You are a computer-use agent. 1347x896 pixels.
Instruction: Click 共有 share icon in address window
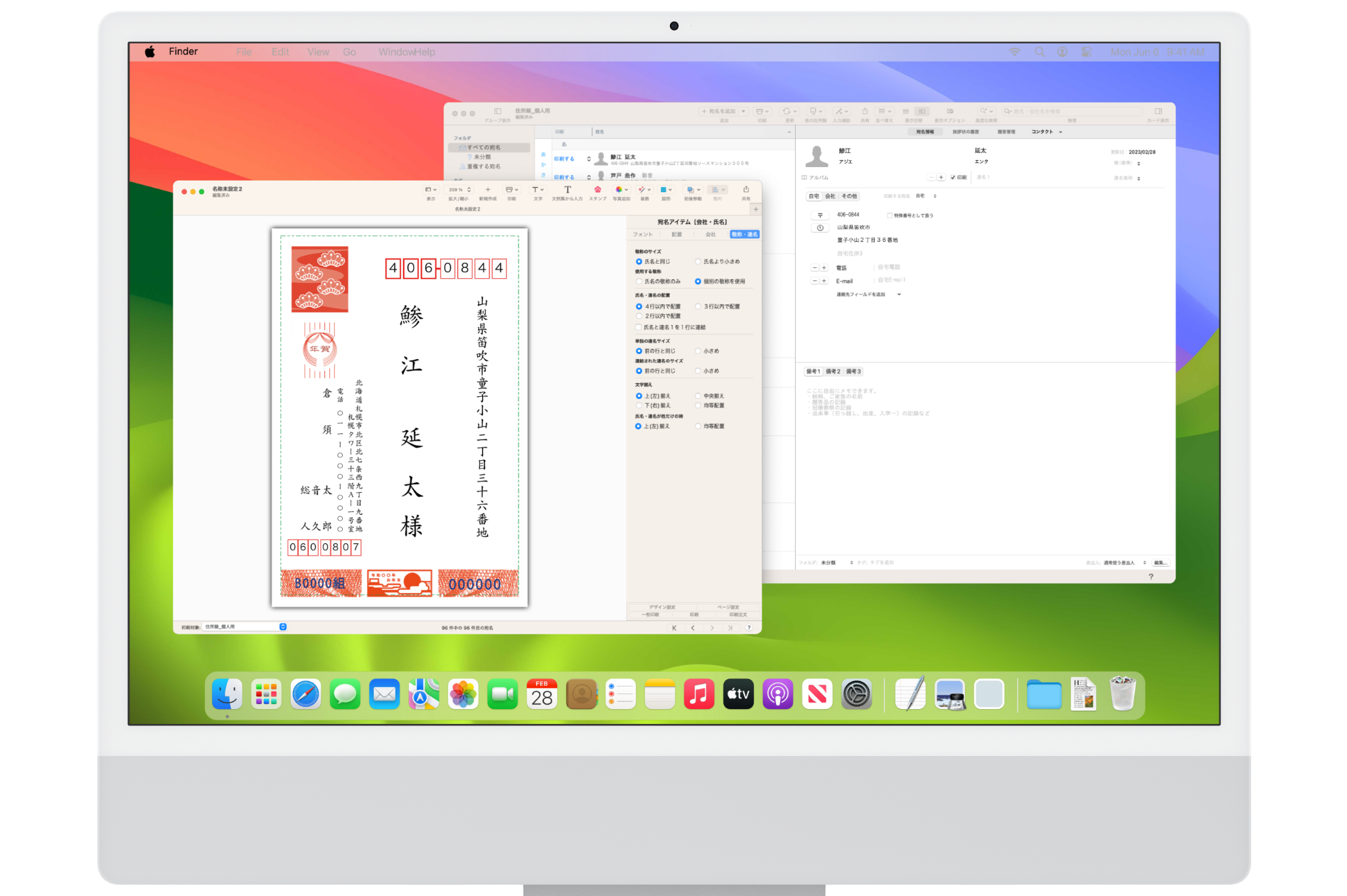tap(865, 112)
